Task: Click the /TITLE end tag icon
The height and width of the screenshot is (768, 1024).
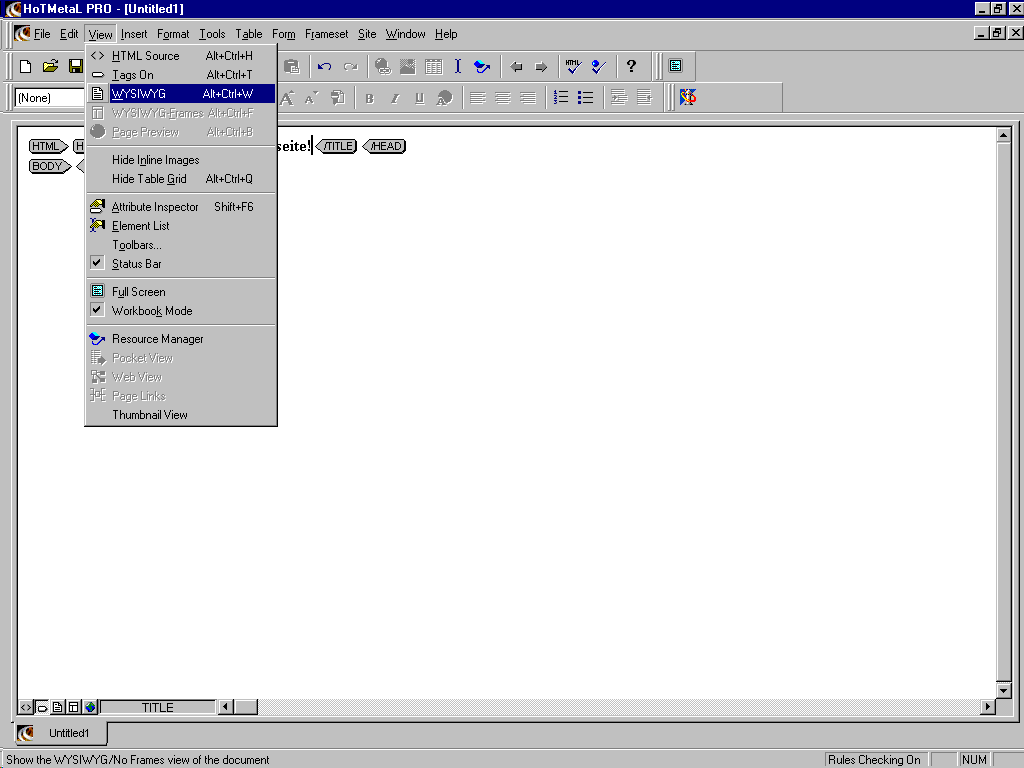Action: pos(337,146)
